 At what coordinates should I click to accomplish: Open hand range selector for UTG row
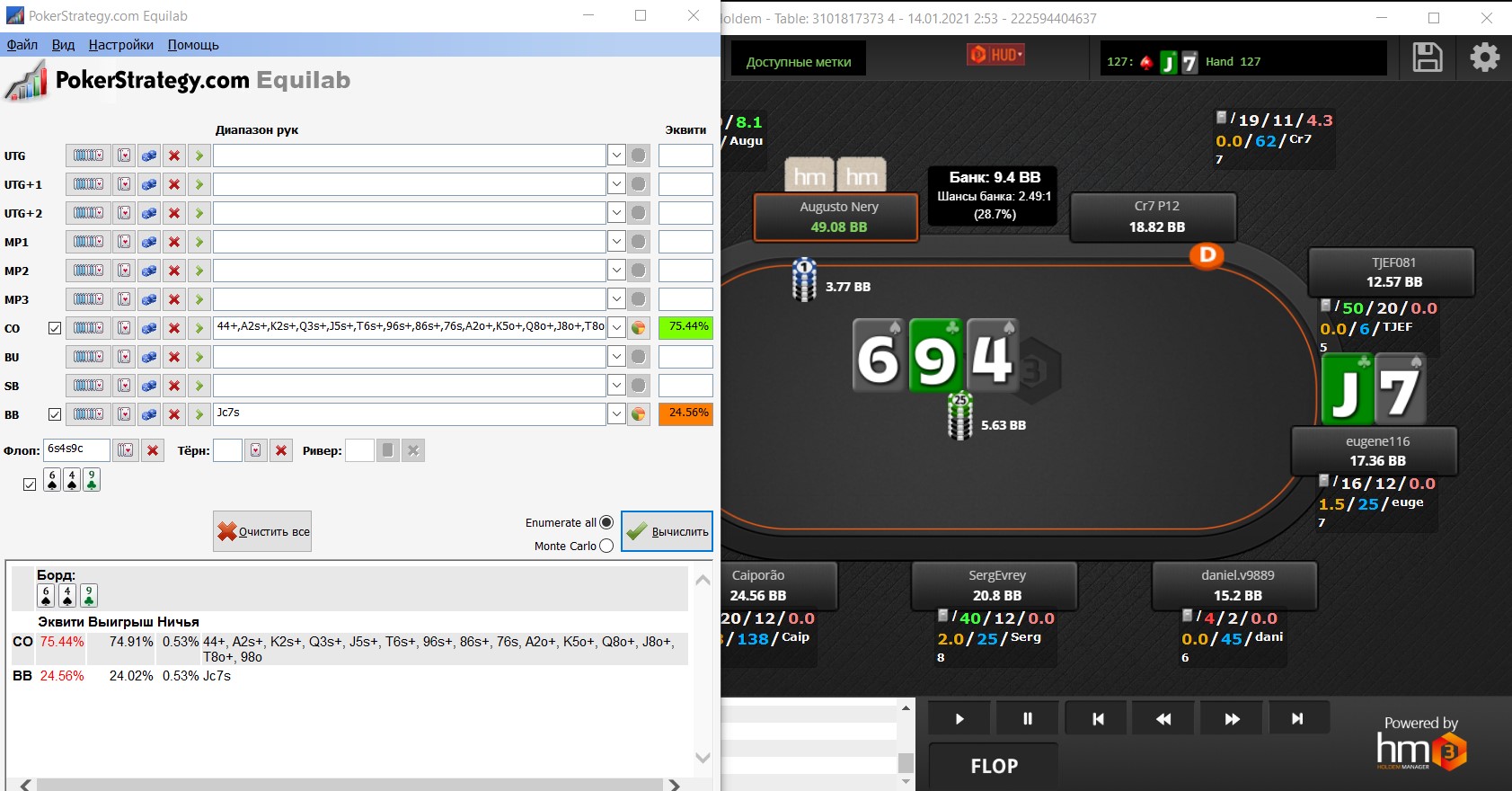point(88,156)
